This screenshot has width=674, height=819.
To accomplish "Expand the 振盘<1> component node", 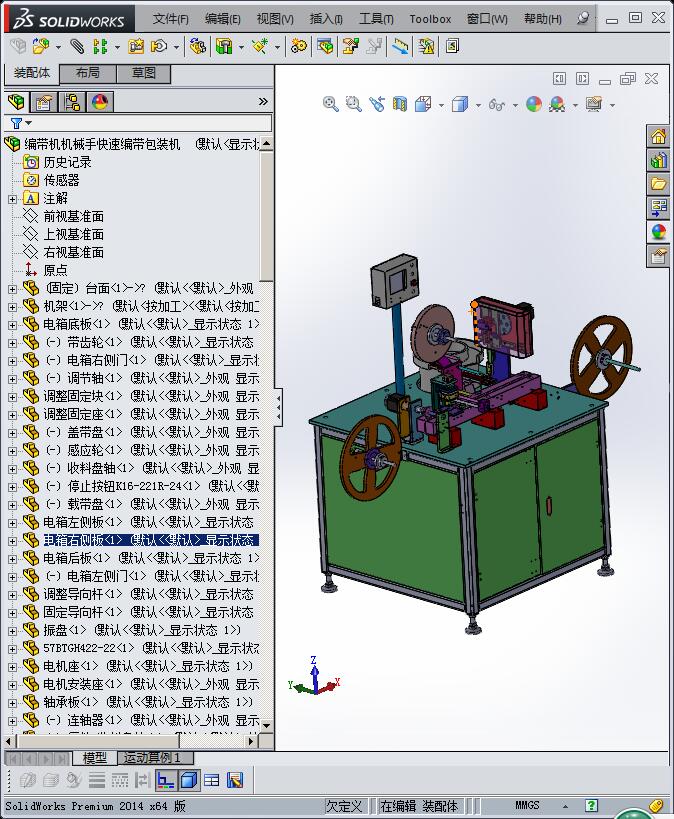I will tap(12, 631).
